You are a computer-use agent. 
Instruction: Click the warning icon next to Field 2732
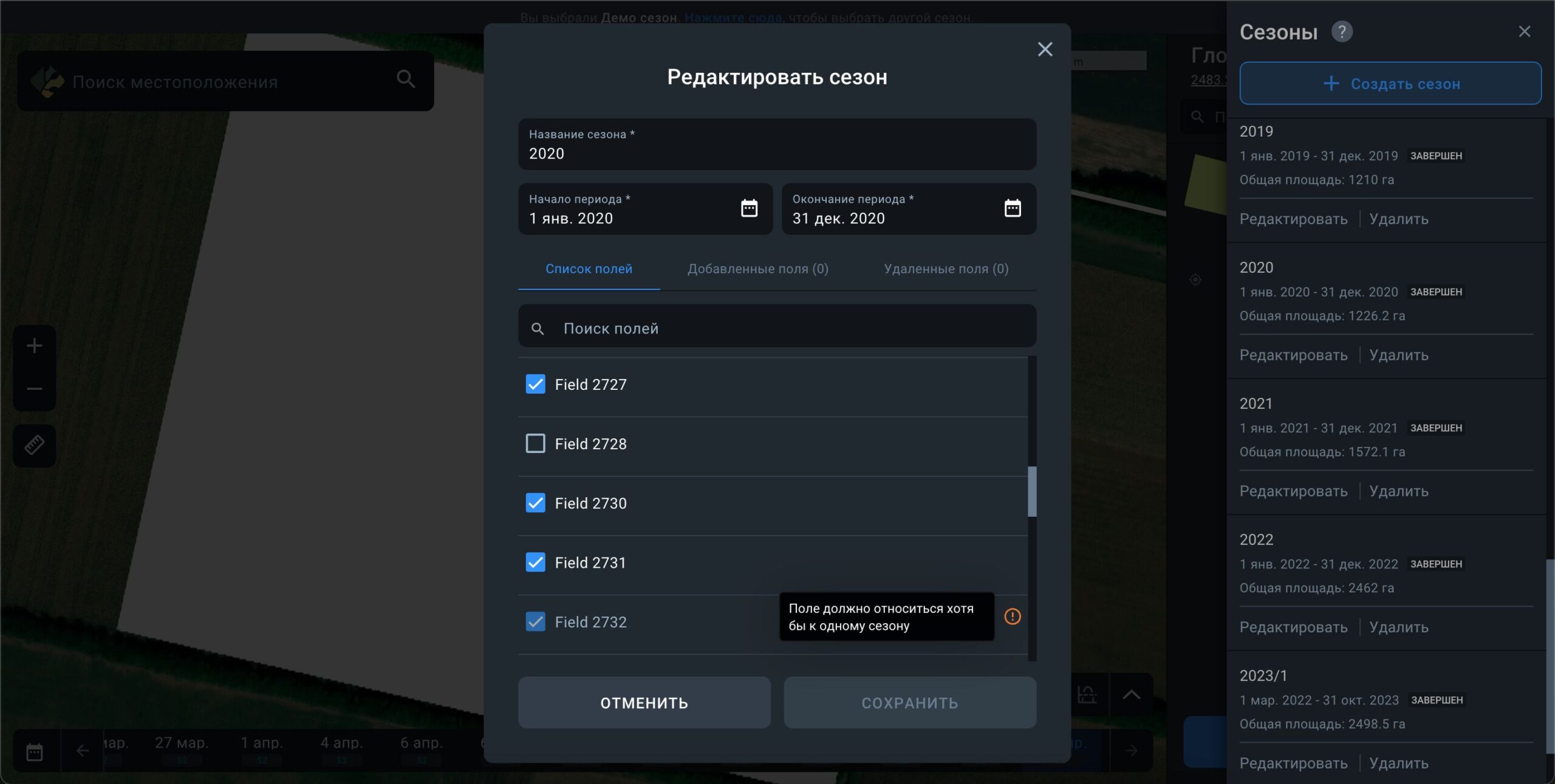[x=1013, y=616]
